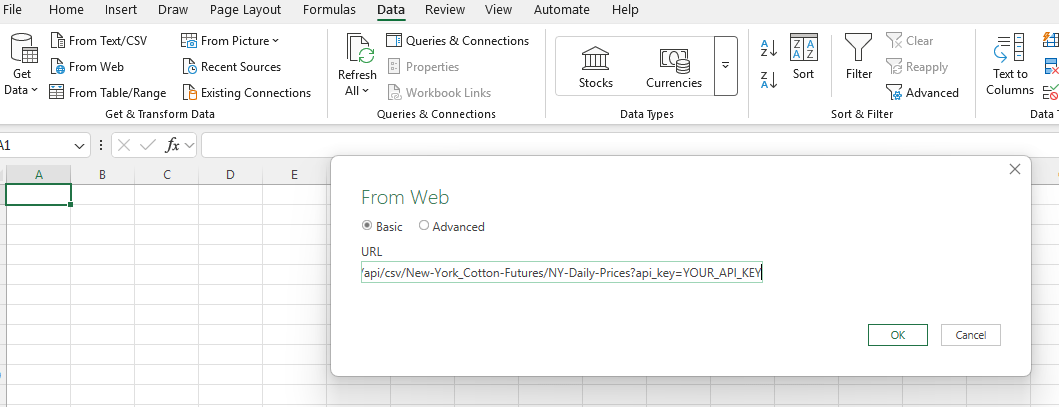Show Queries & Connections pane

[458, 40]
